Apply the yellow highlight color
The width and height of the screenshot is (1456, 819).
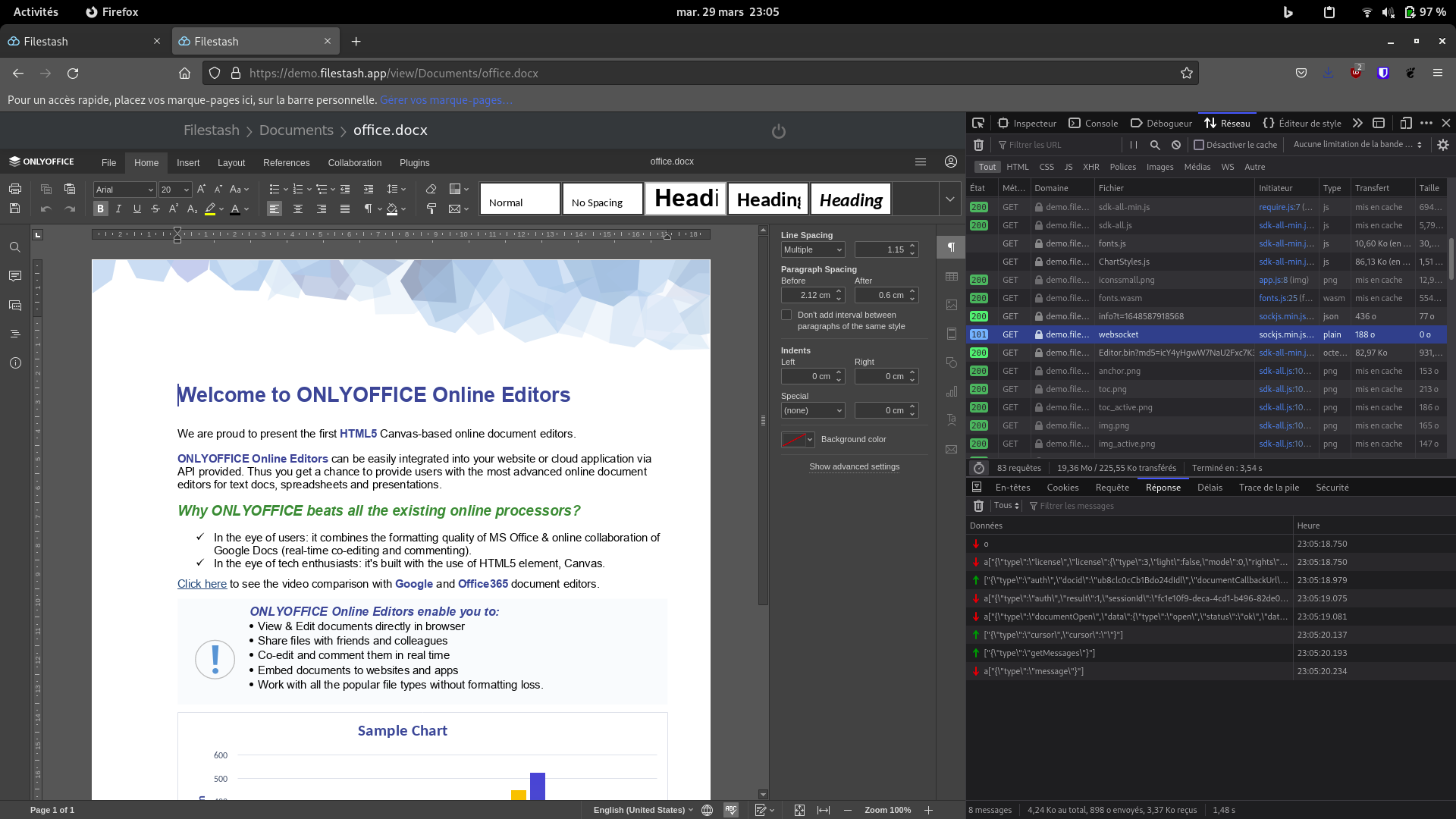coord(210,209)
